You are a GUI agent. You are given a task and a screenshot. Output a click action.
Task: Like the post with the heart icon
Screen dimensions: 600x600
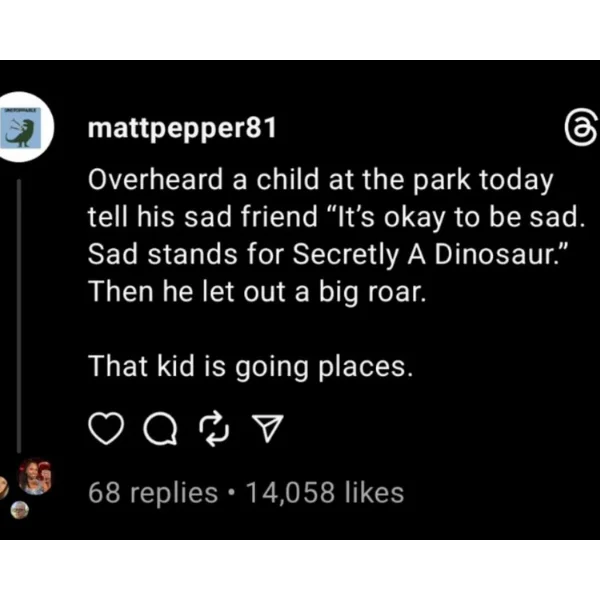click(106, 429)
